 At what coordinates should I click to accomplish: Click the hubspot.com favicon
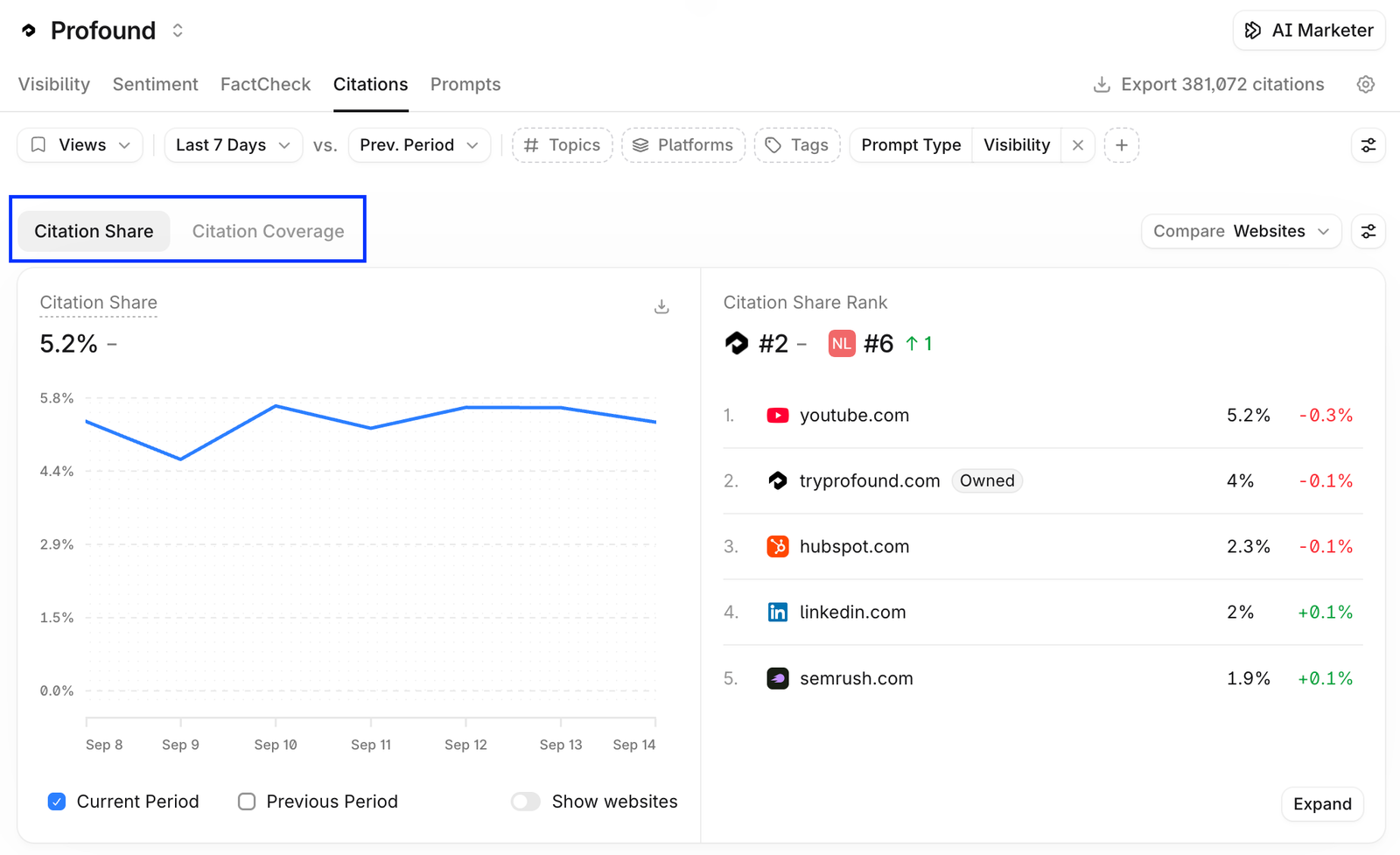[x=778, y=547]
